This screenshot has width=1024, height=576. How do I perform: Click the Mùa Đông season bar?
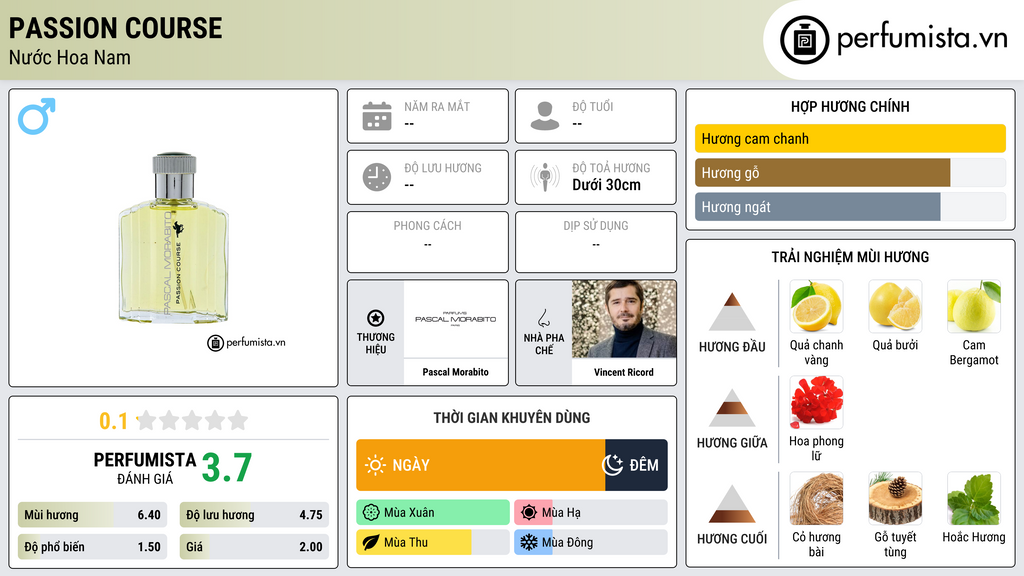pos(591,542)
